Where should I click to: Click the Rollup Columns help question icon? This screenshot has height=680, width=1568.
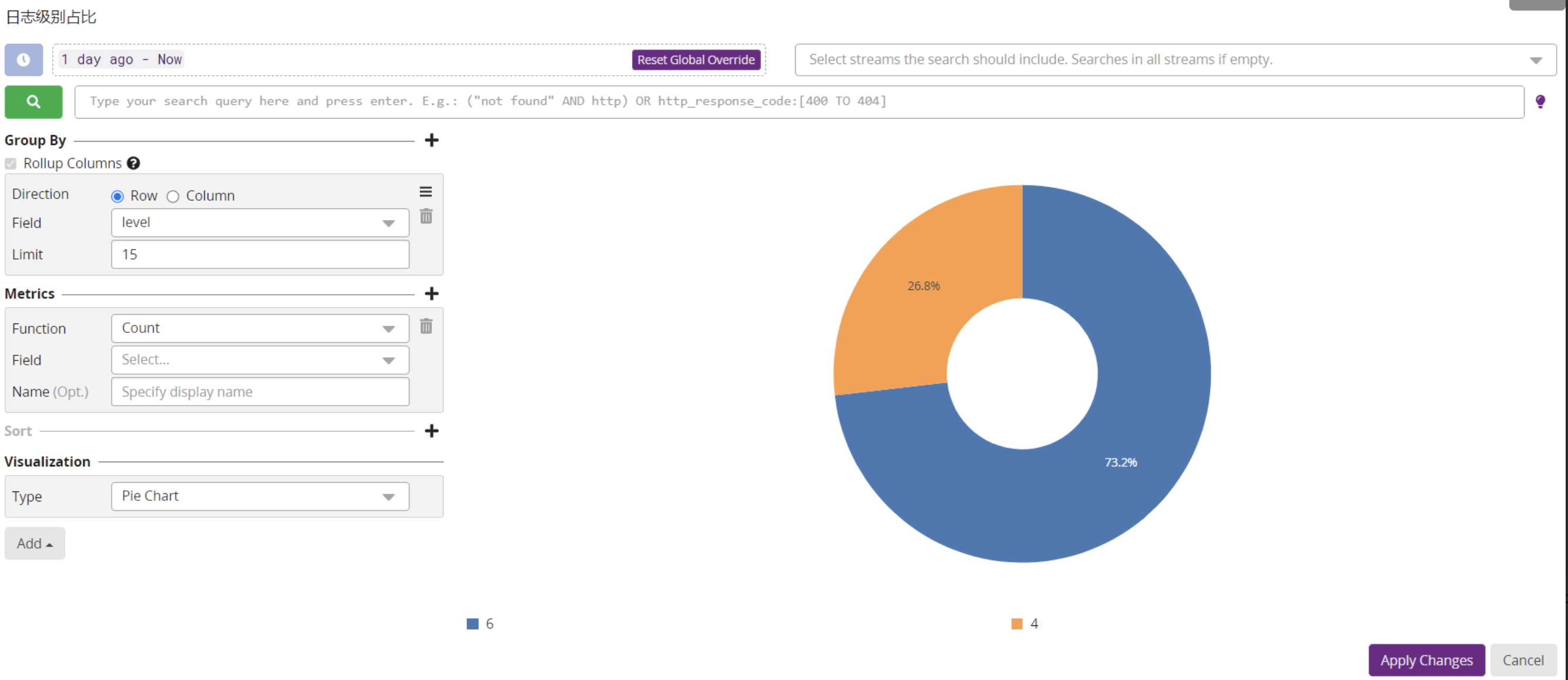pos(133,163)
